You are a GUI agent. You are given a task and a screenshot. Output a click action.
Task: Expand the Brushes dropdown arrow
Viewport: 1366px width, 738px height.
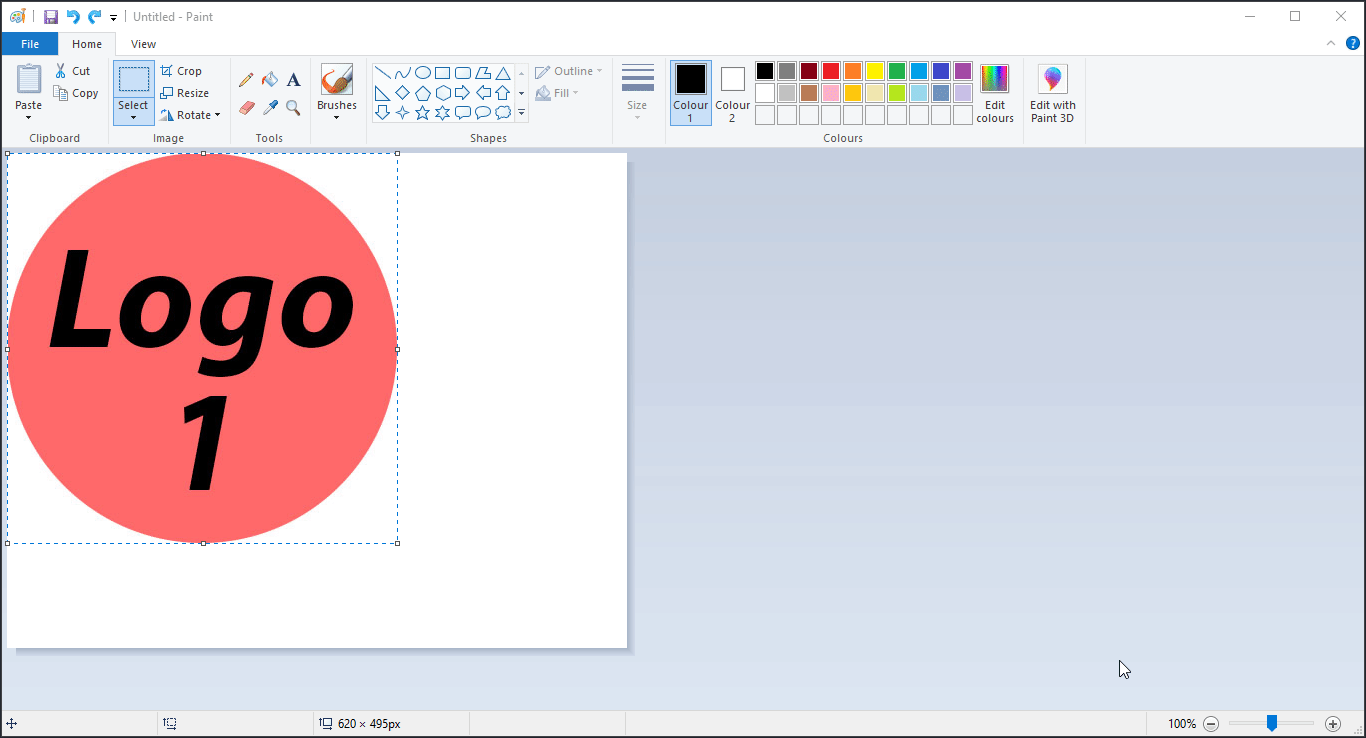click(x=337, y=118)
